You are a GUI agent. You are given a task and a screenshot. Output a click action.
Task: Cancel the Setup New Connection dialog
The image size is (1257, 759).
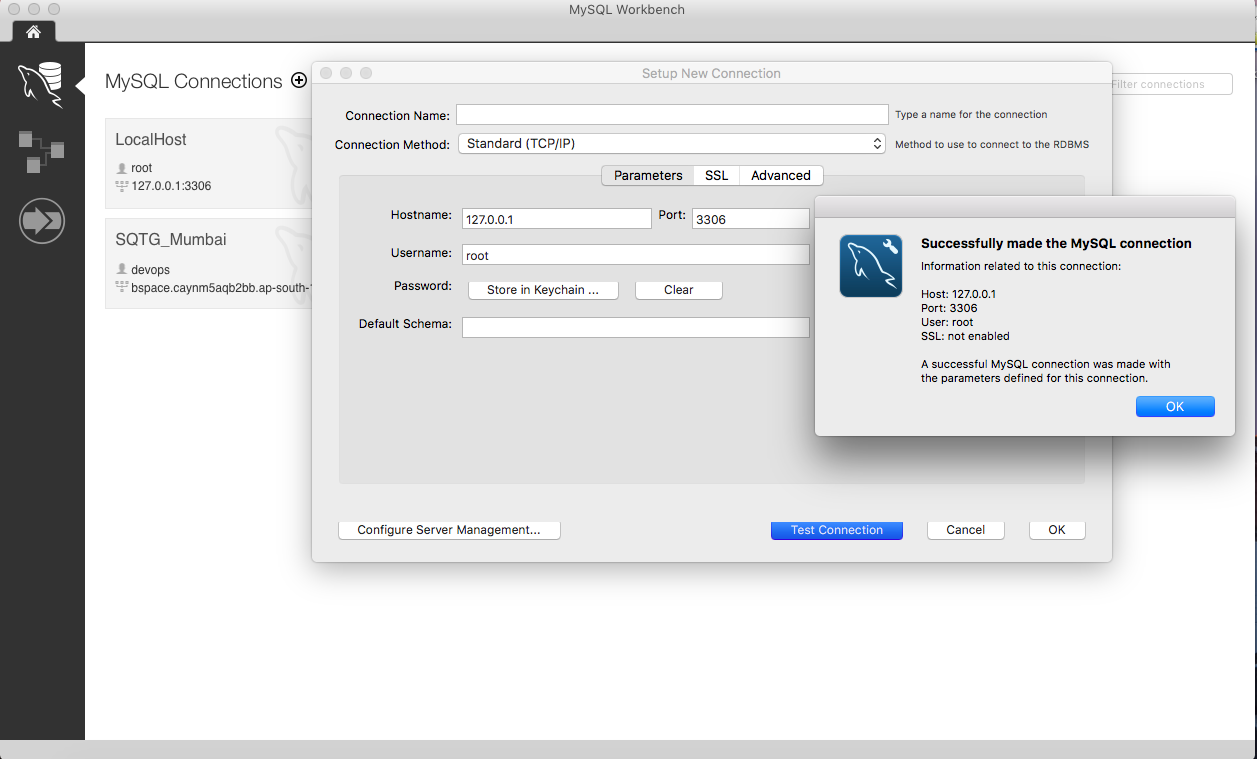pyautogui.click(x=966, y=530)
